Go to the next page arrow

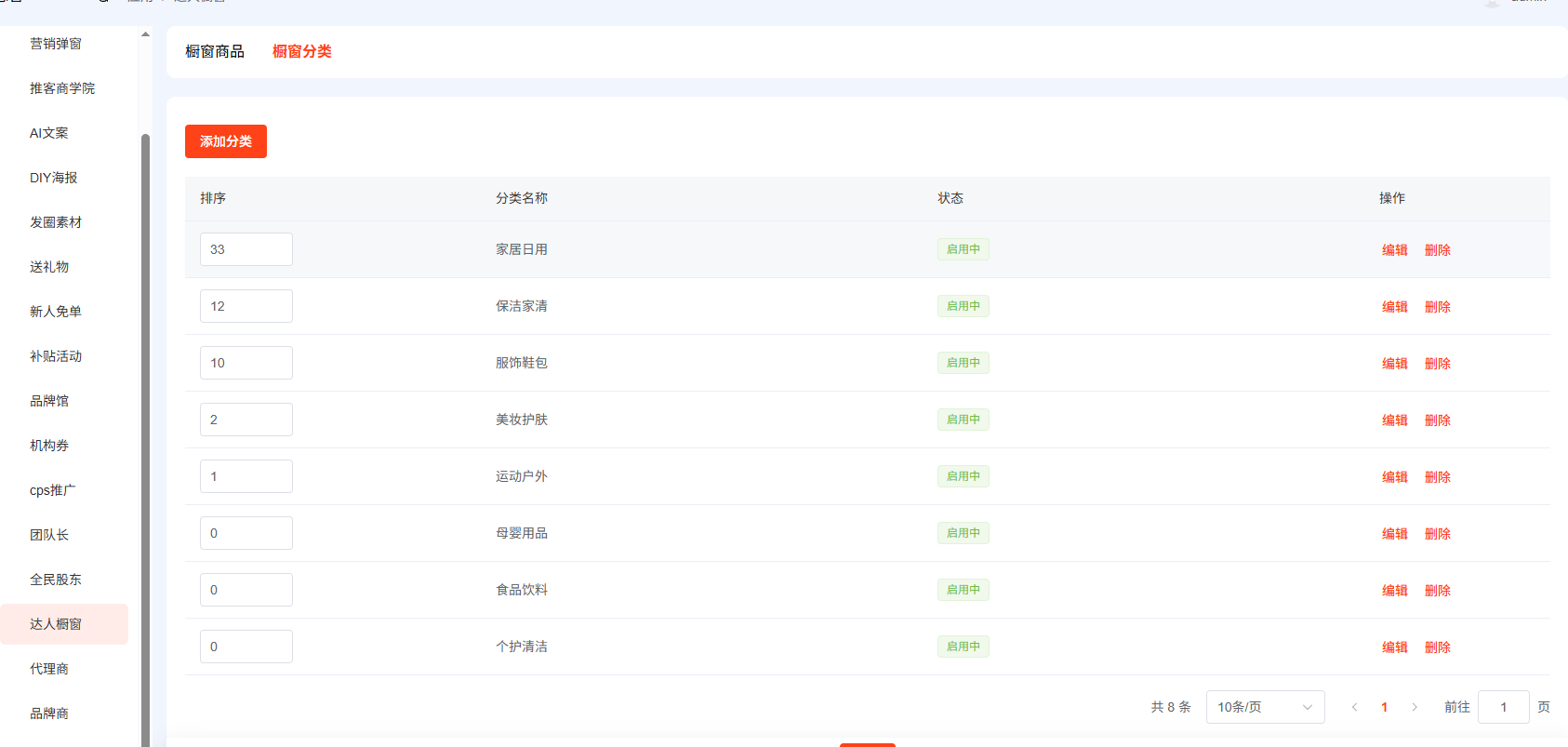pos(1414,707)
